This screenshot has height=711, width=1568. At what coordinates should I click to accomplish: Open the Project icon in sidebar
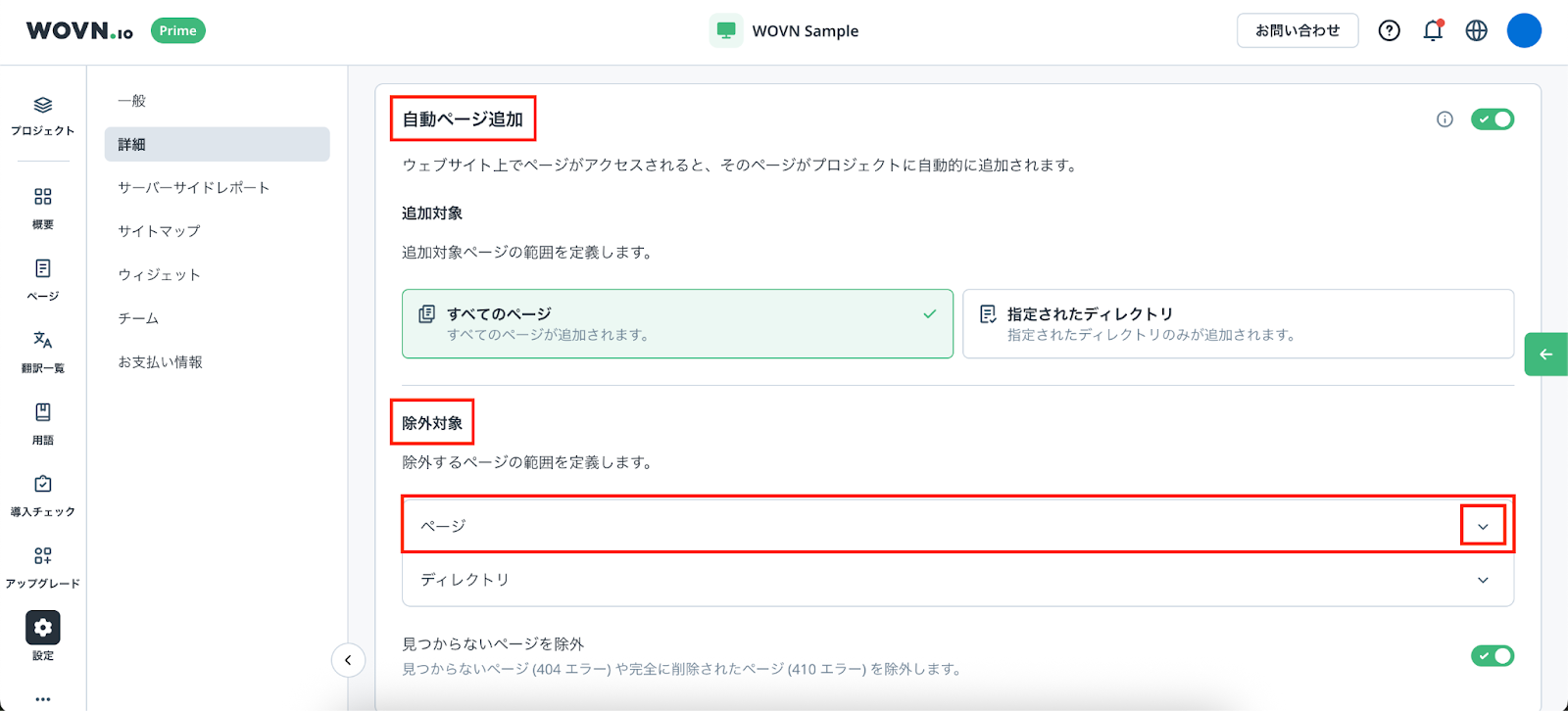click(x=43, y=106)
